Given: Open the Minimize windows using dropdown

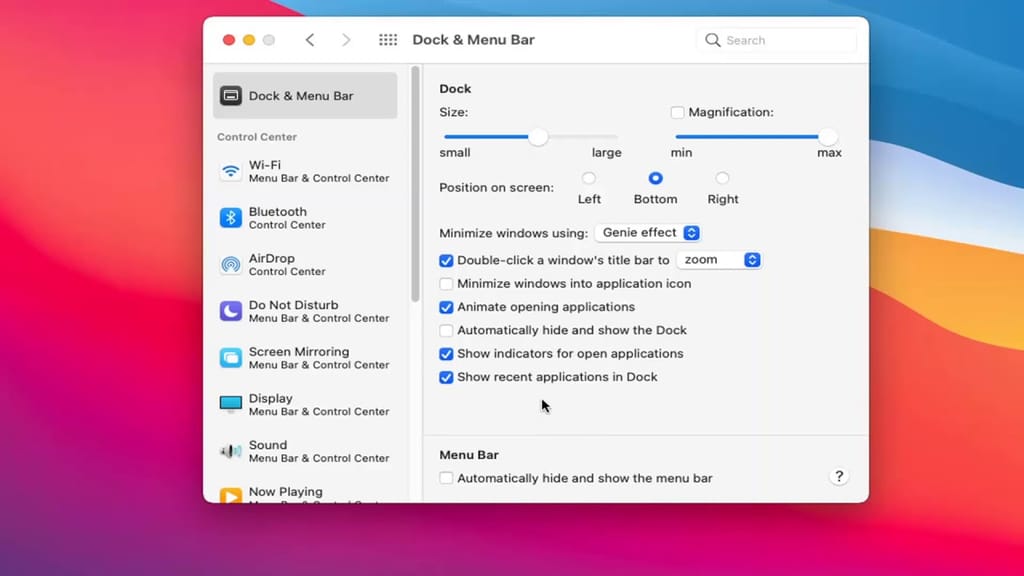Looking at the screenshot, I should pyautogui.click(x=647, y=232).
